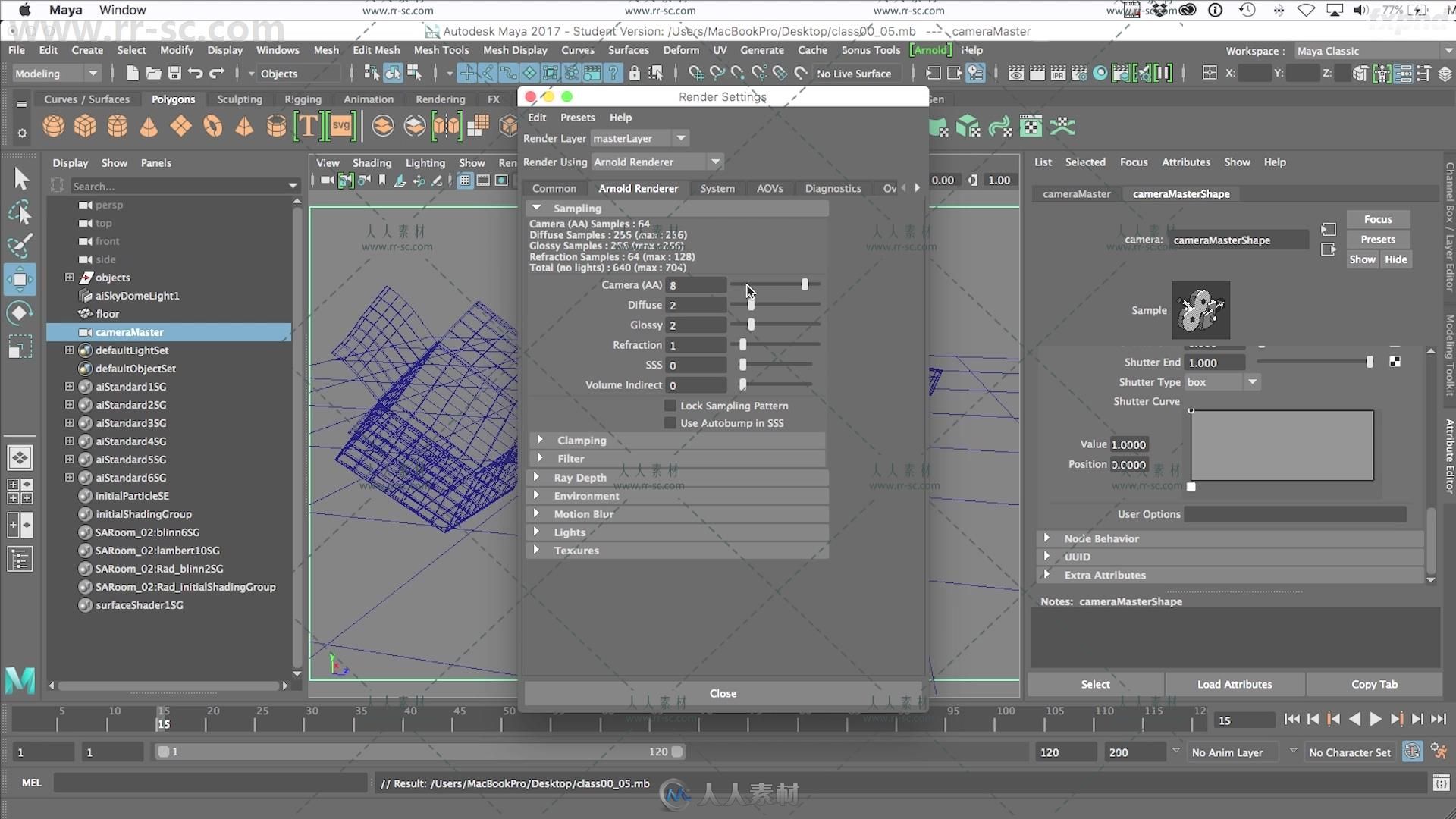Image resolution: width=1456 pixels, height=819 pixels.
Task: Select the cameraMaster tab in Attribute Editor
Action: point(1076,194)
